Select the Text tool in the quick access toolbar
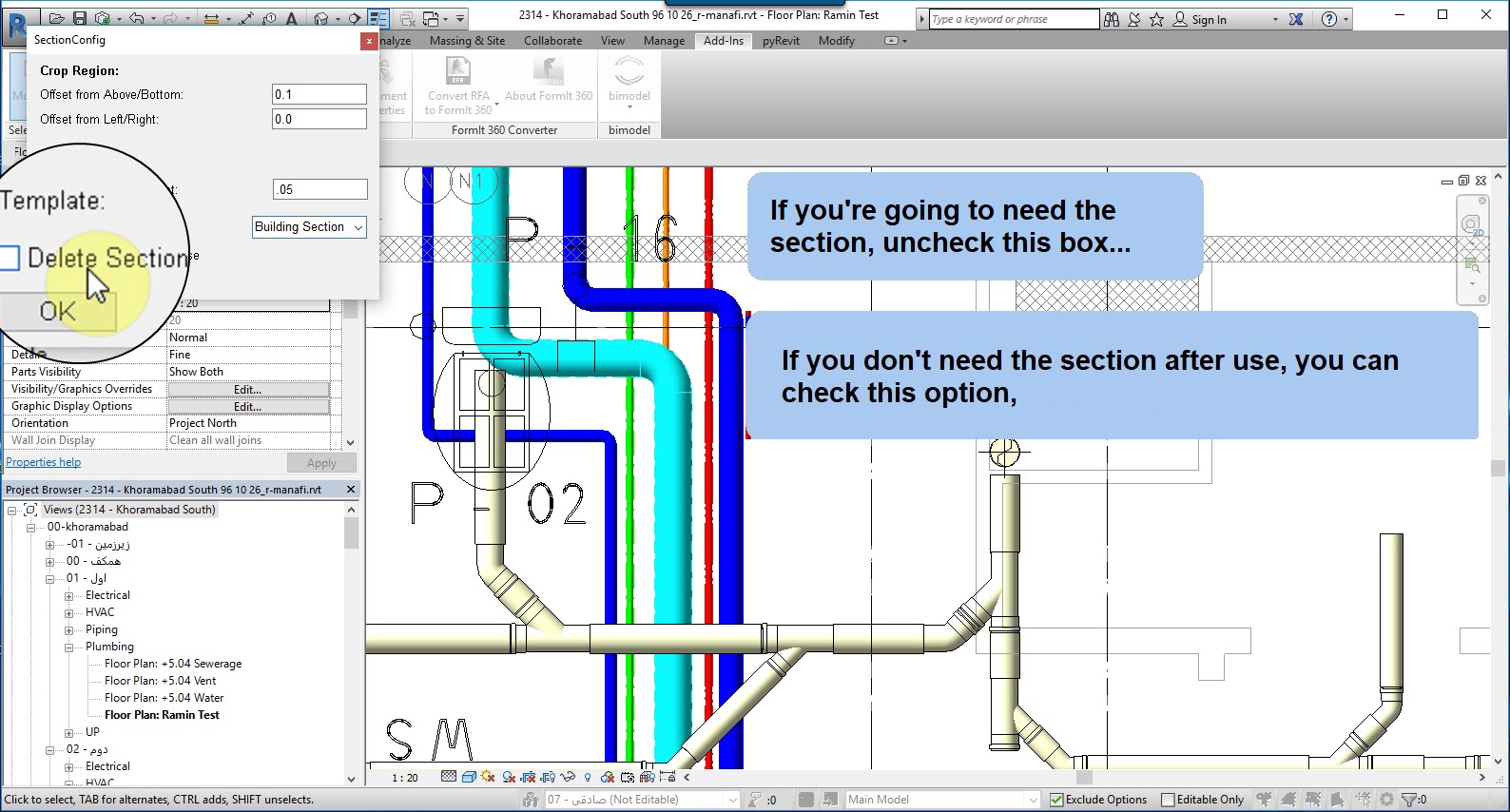1510x812 pixels. [x=291, y=18]
